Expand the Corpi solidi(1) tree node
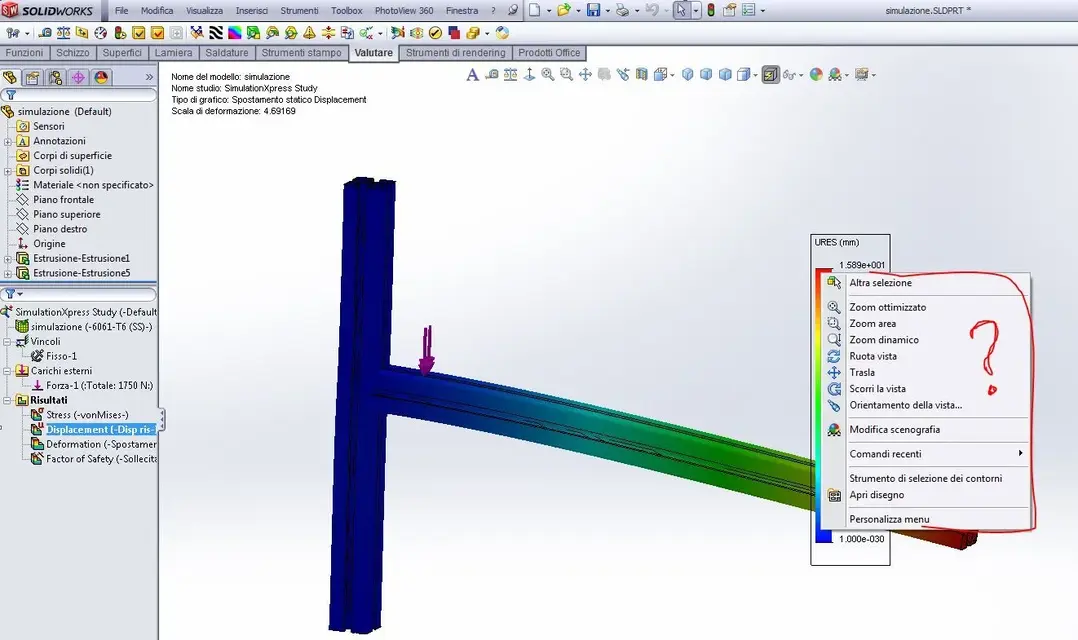Screen dimensions: 1078x640 pos(8,170)
